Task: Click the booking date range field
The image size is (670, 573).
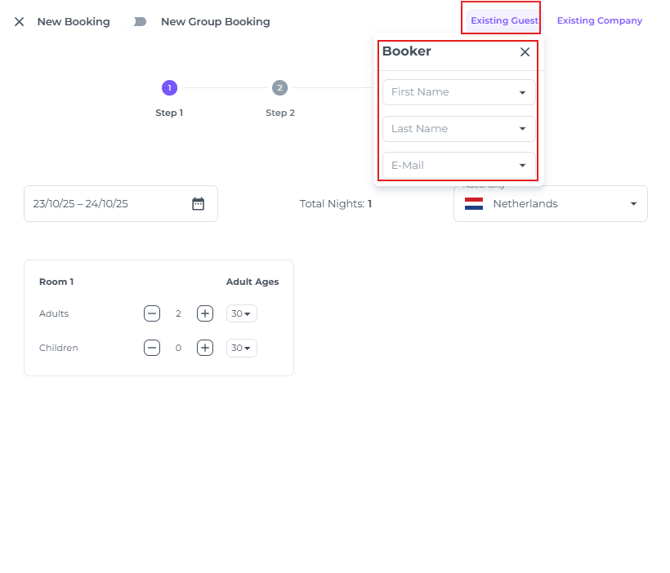Action: 100,204
